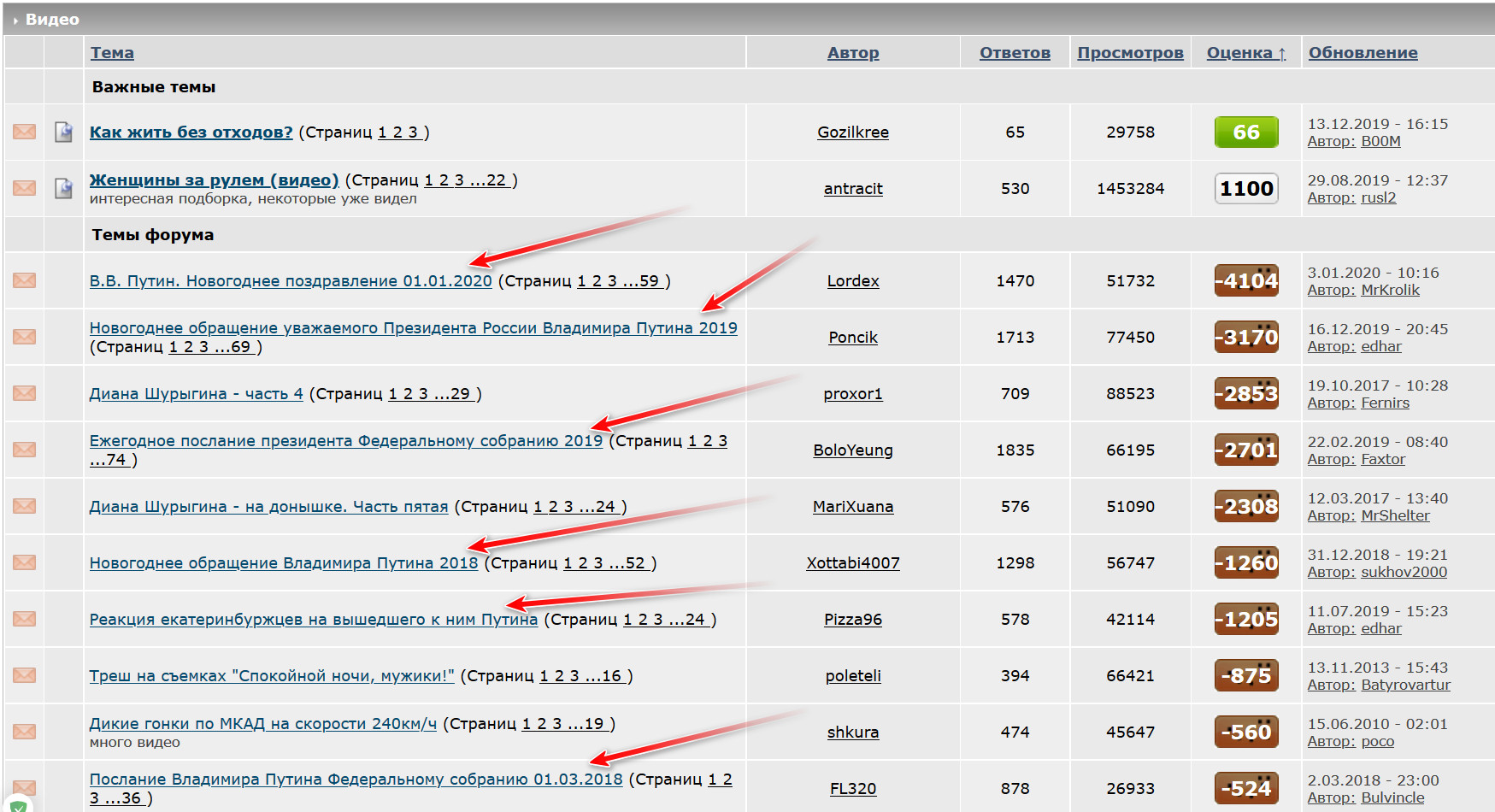The image size is (1495, 812).
Task: Open last poster link Batyrovartur
Action: coord(1405,685)
